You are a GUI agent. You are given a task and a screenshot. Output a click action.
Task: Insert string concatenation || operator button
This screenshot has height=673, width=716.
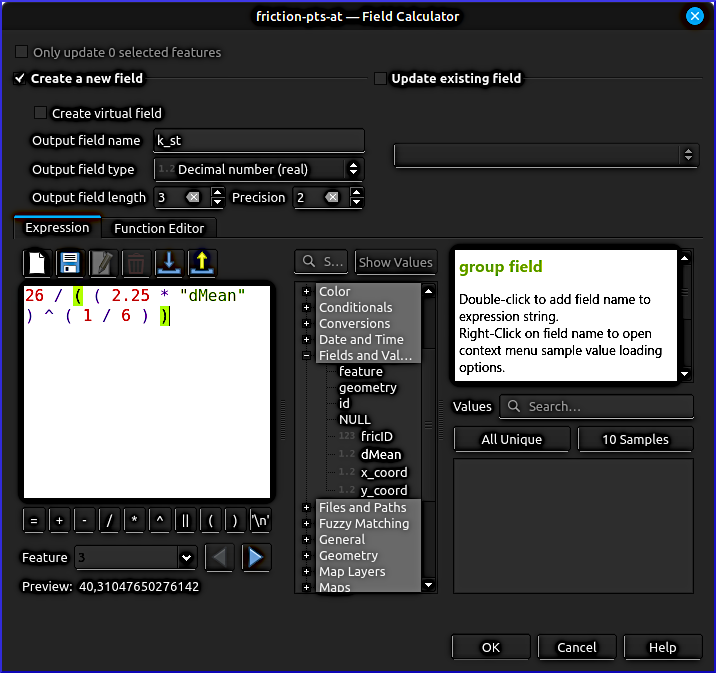(185, 521)
